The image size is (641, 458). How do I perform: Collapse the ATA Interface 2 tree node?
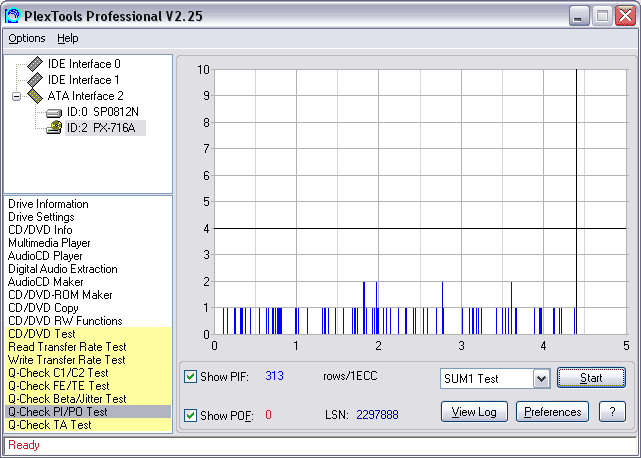pyautogui.click(x=16, y=97)
